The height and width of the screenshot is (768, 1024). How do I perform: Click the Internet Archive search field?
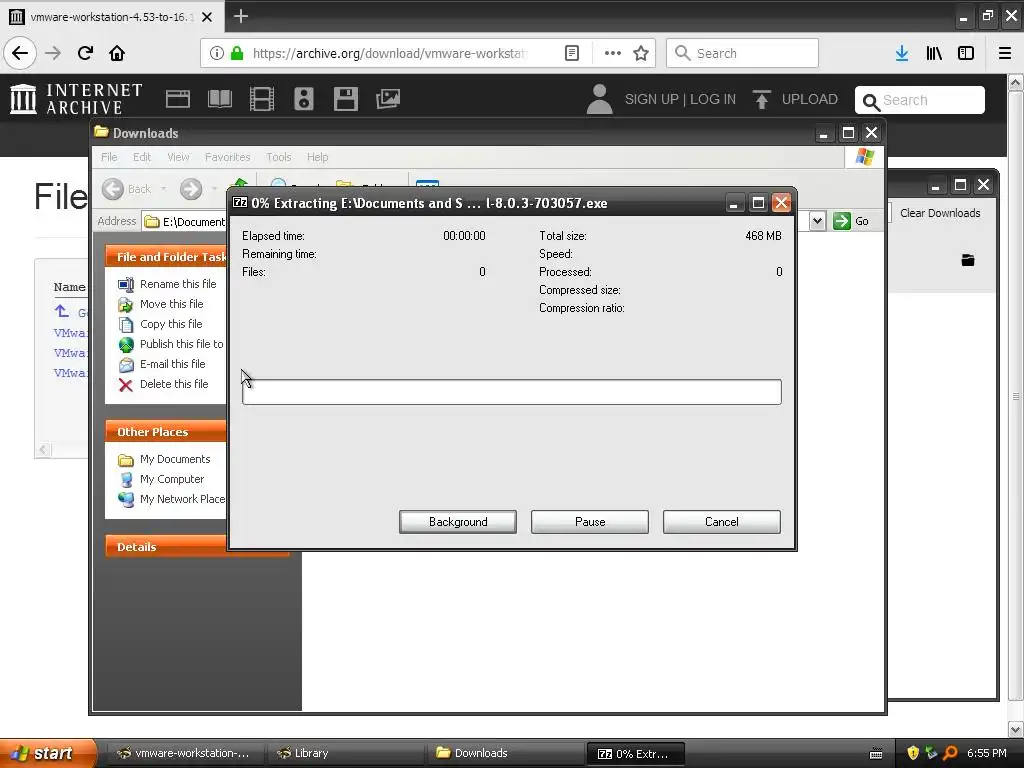point(920,100)
